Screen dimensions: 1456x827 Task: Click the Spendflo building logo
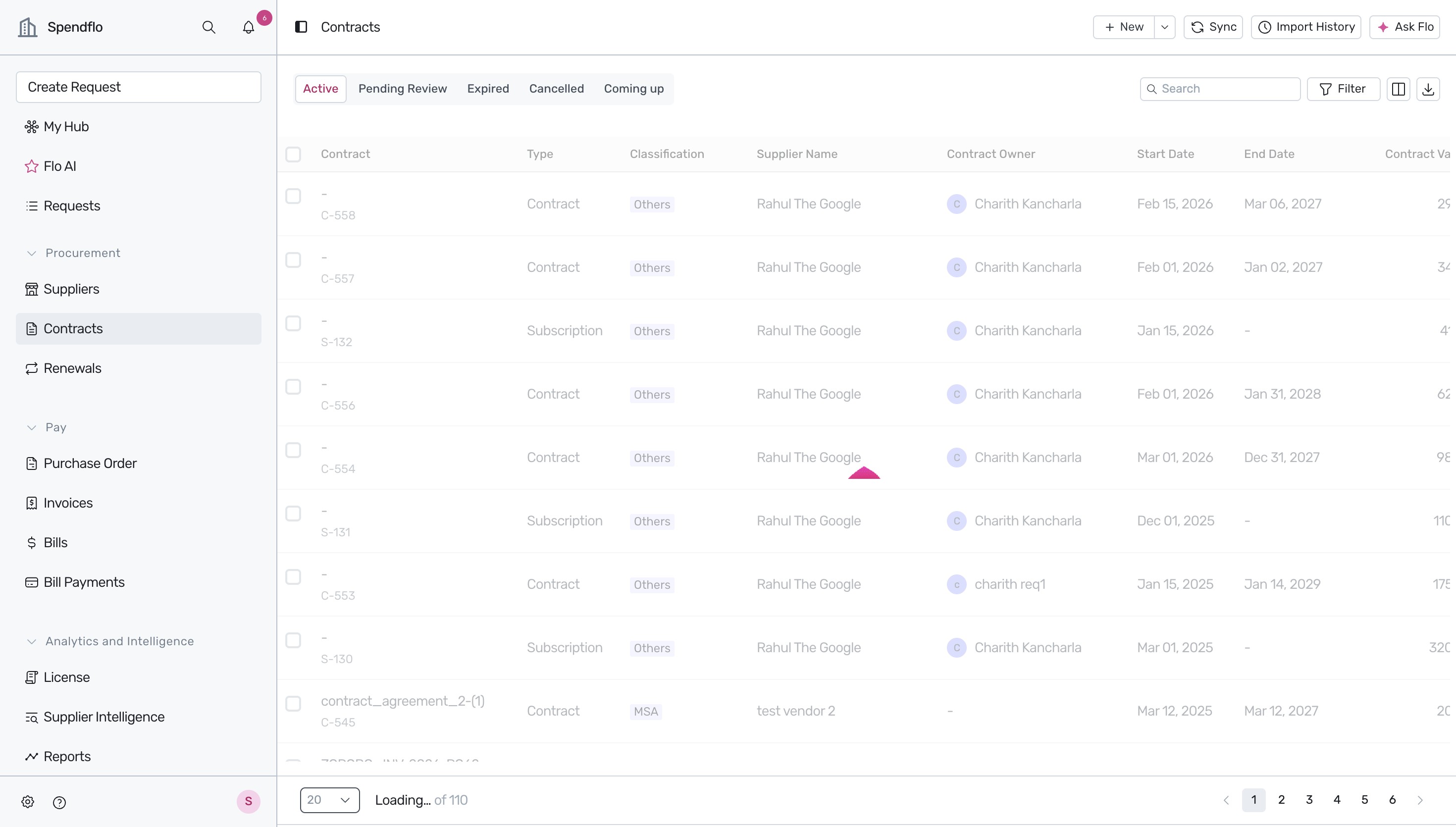point(27,27)
